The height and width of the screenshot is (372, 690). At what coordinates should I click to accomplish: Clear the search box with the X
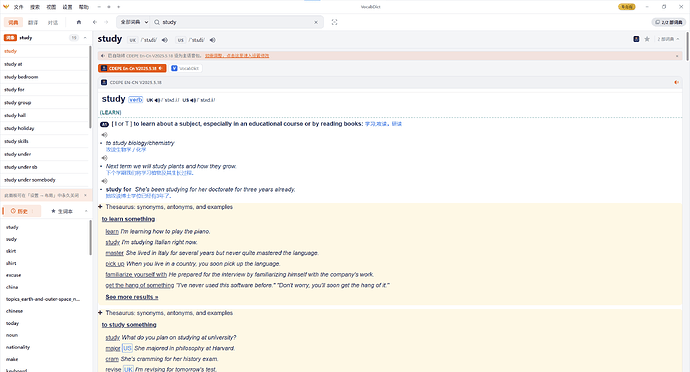(x=316, y=22)
